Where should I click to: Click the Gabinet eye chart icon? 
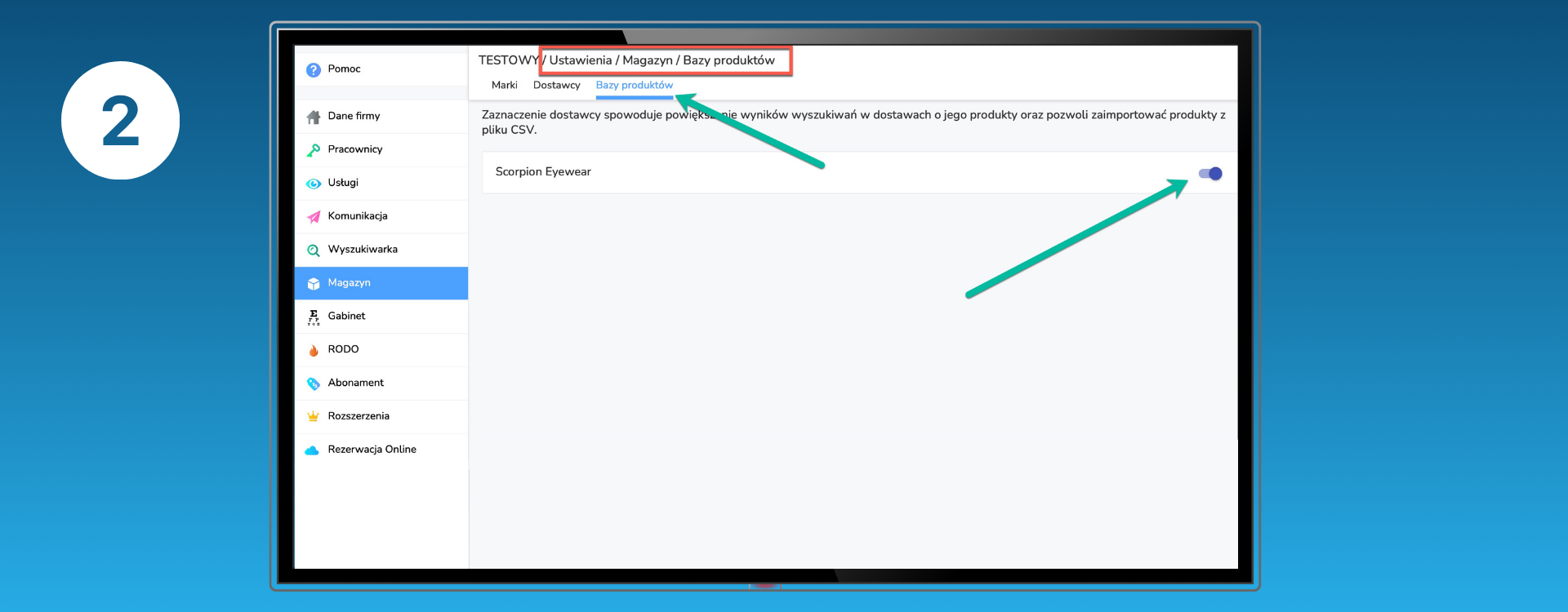pos(313,317)
